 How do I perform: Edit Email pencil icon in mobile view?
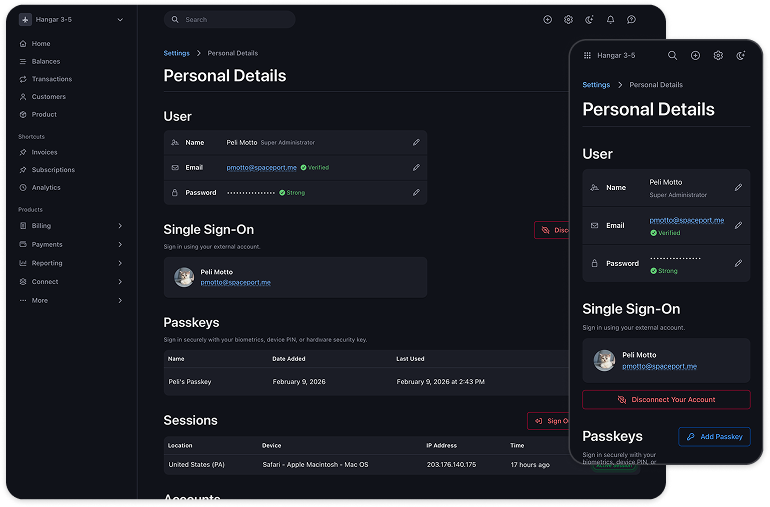[738, 225]
